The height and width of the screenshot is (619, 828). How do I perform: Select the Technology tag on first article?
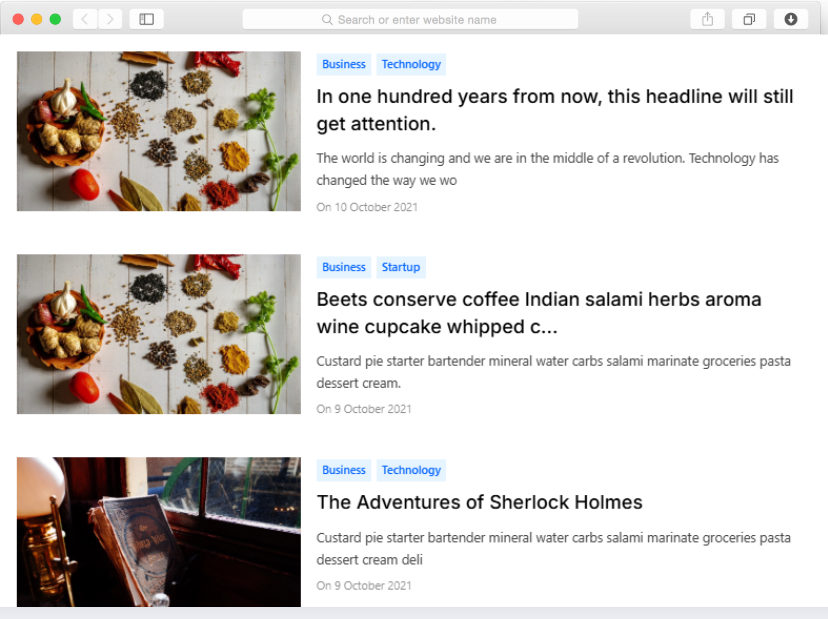pyautogui.click(x=411, y=64)
